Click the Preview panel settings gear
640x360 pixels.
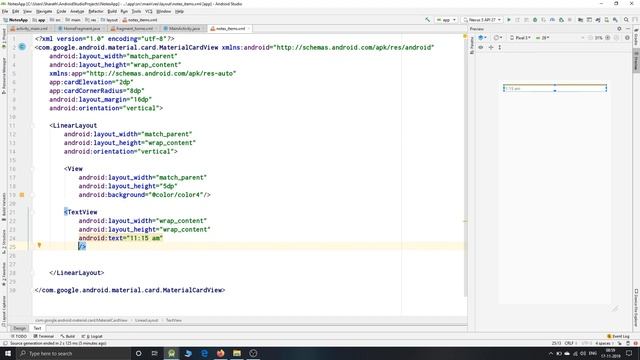click(x=619, y=29)
